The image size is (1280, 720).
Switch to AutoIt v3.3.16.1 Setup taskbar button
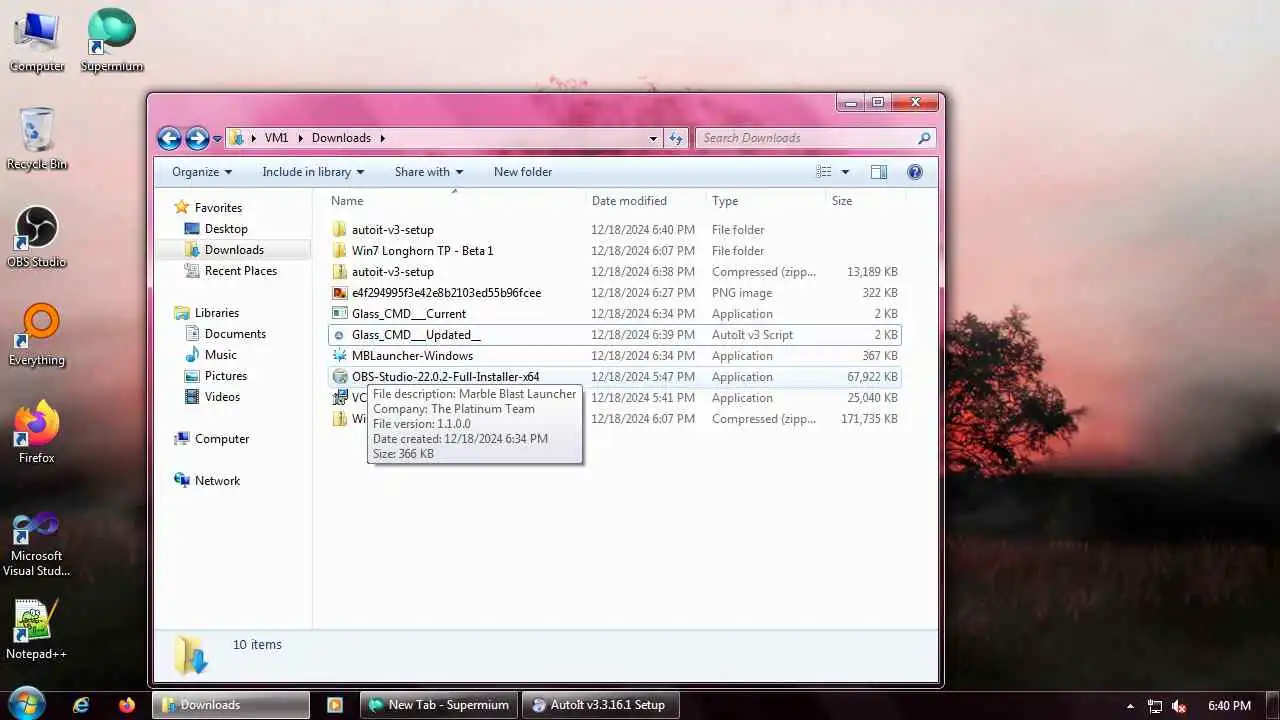point(601,705)
